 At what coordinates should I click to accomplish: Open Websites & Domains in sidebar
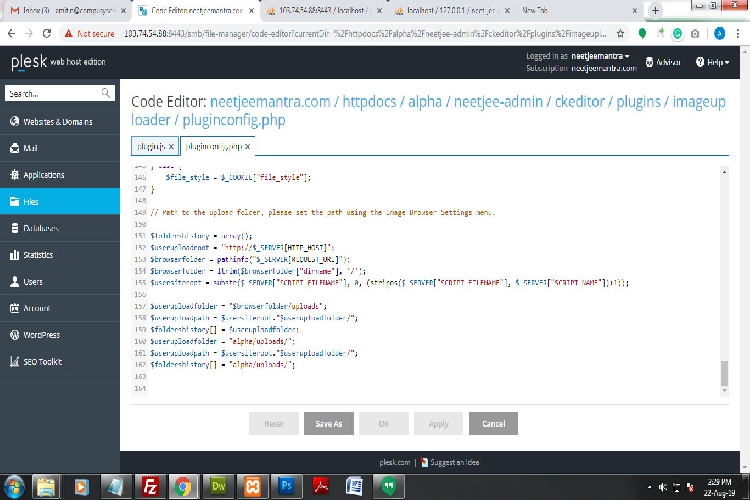tap(60, 122)
